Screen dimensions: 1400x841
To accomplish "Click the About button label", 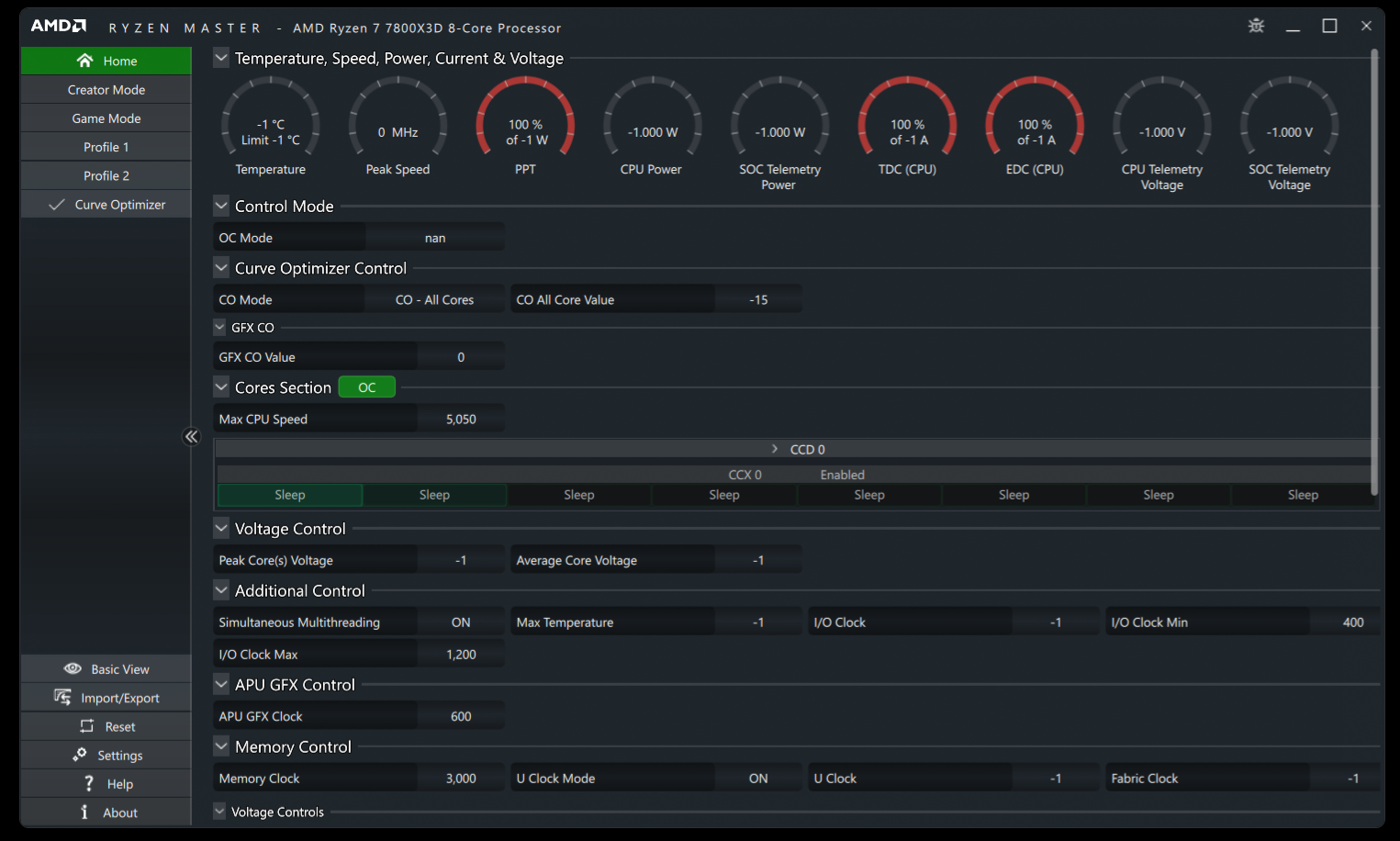I will (120, 813).
